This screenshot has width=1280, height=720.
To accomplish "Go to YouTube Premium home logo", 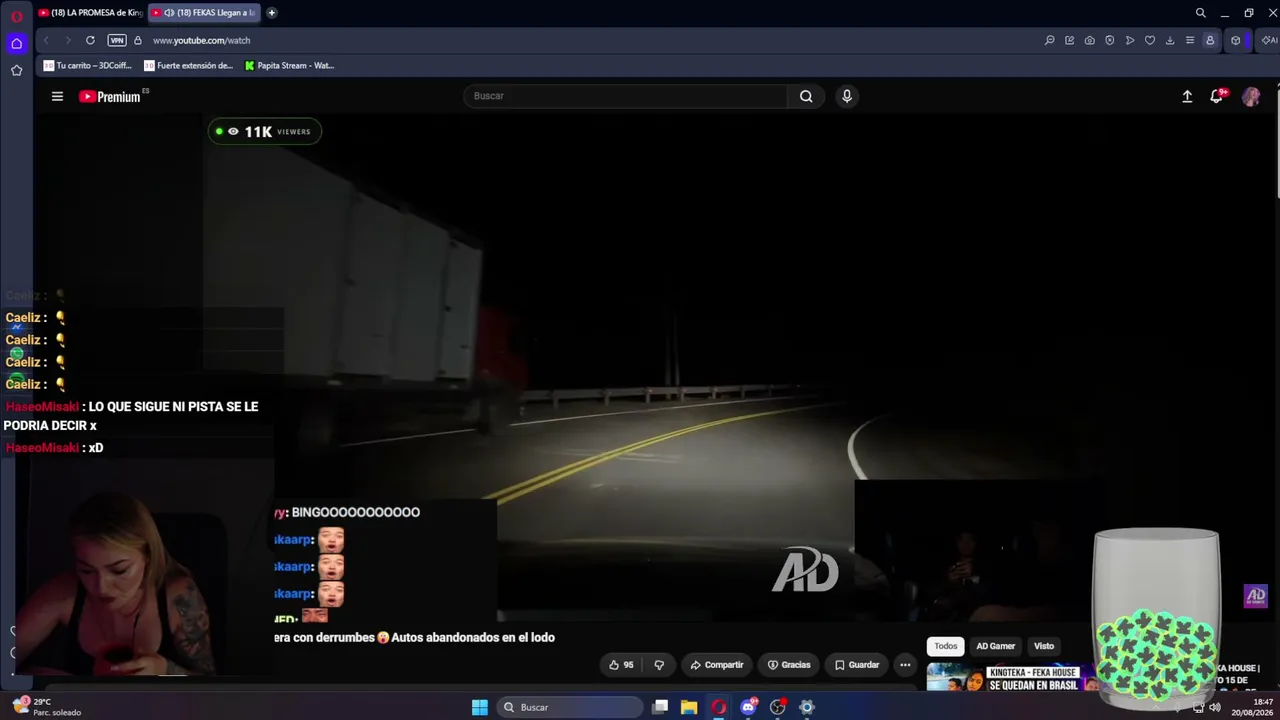I will [x=112, y=96].
